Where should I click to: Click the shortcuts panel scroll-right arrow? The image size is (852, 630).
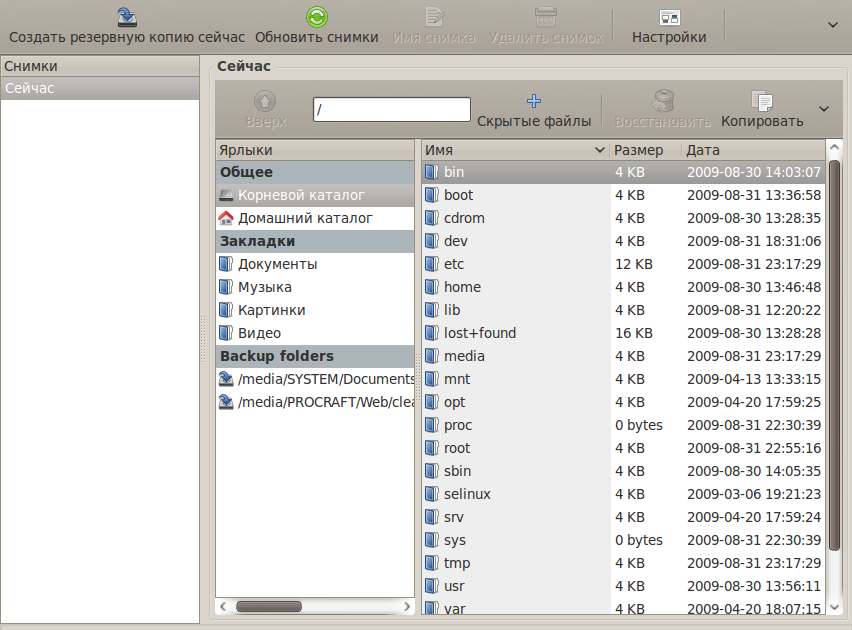pos(407,606)
